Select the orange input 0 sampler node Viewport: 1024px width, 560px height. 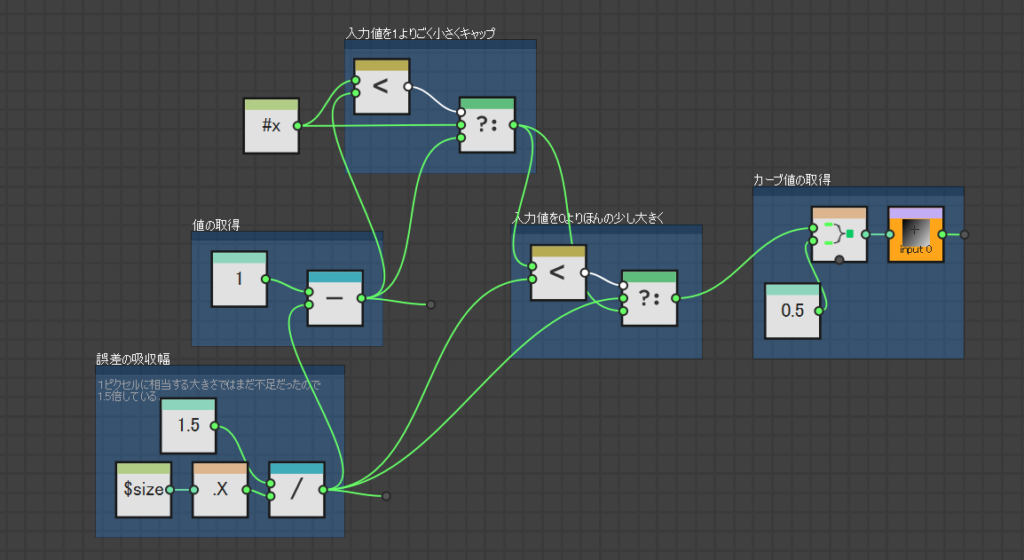tap(915, 236)
